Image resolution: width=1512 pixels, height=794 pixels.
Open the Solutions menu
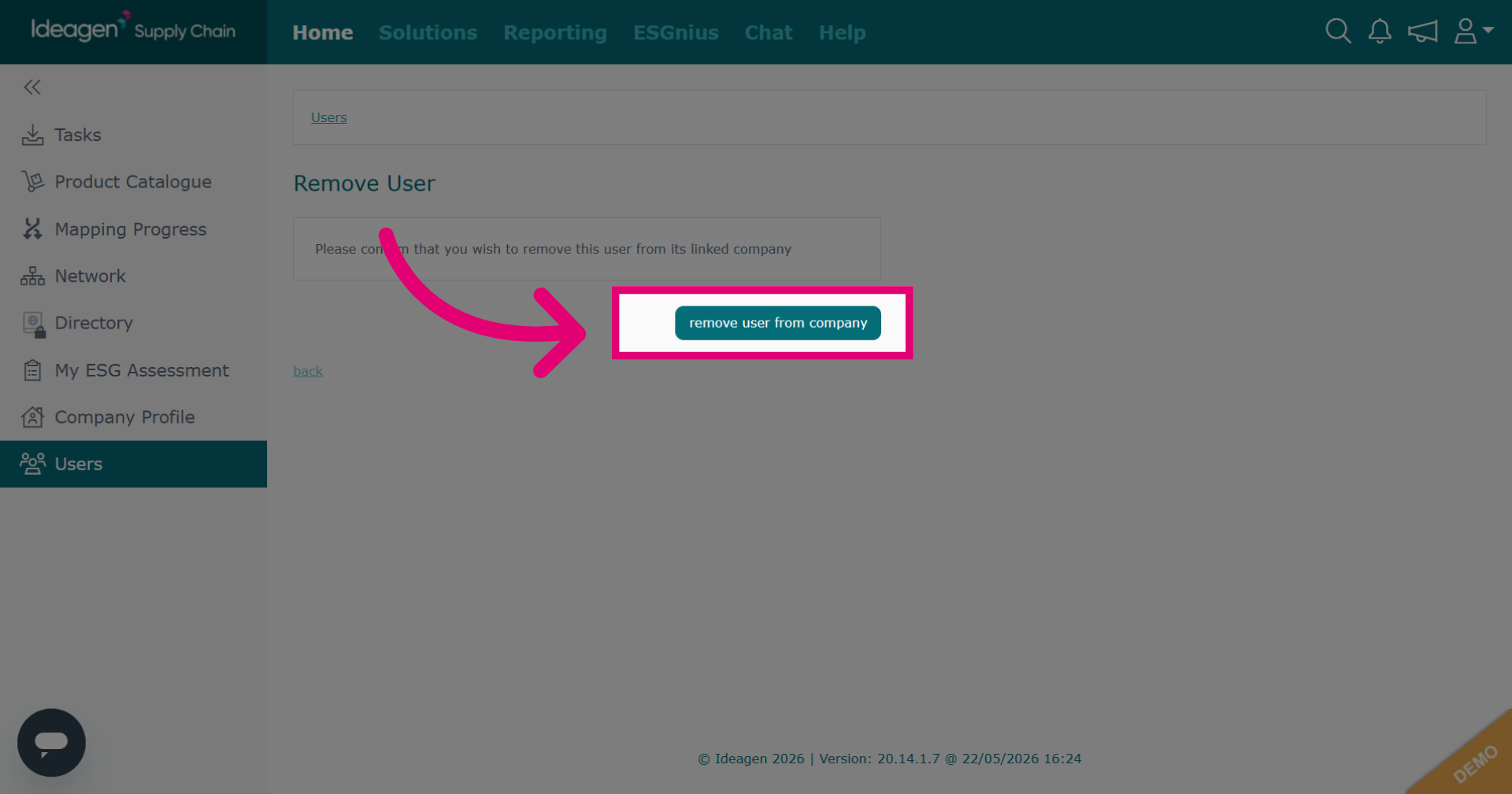[x=428, y=32]
